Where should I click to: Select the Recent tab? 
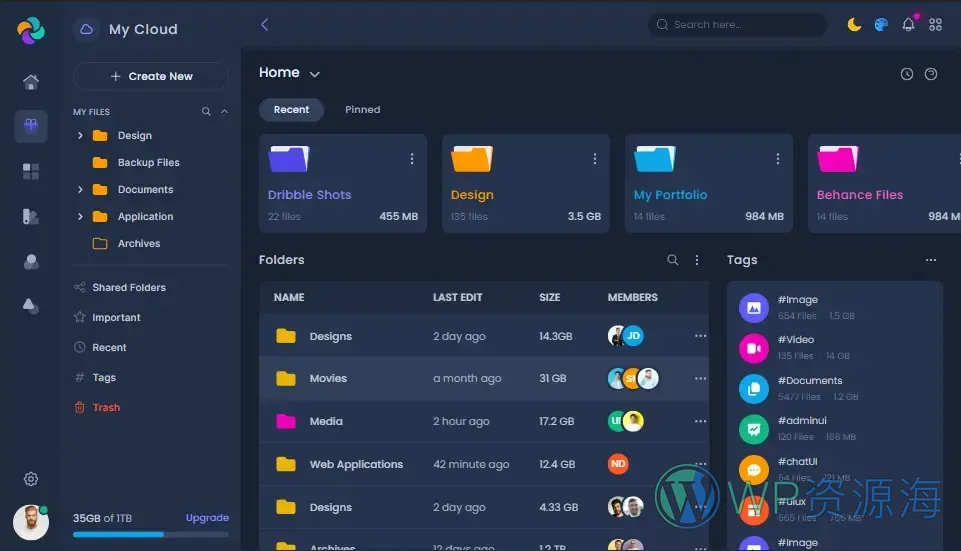coord(291,110)
